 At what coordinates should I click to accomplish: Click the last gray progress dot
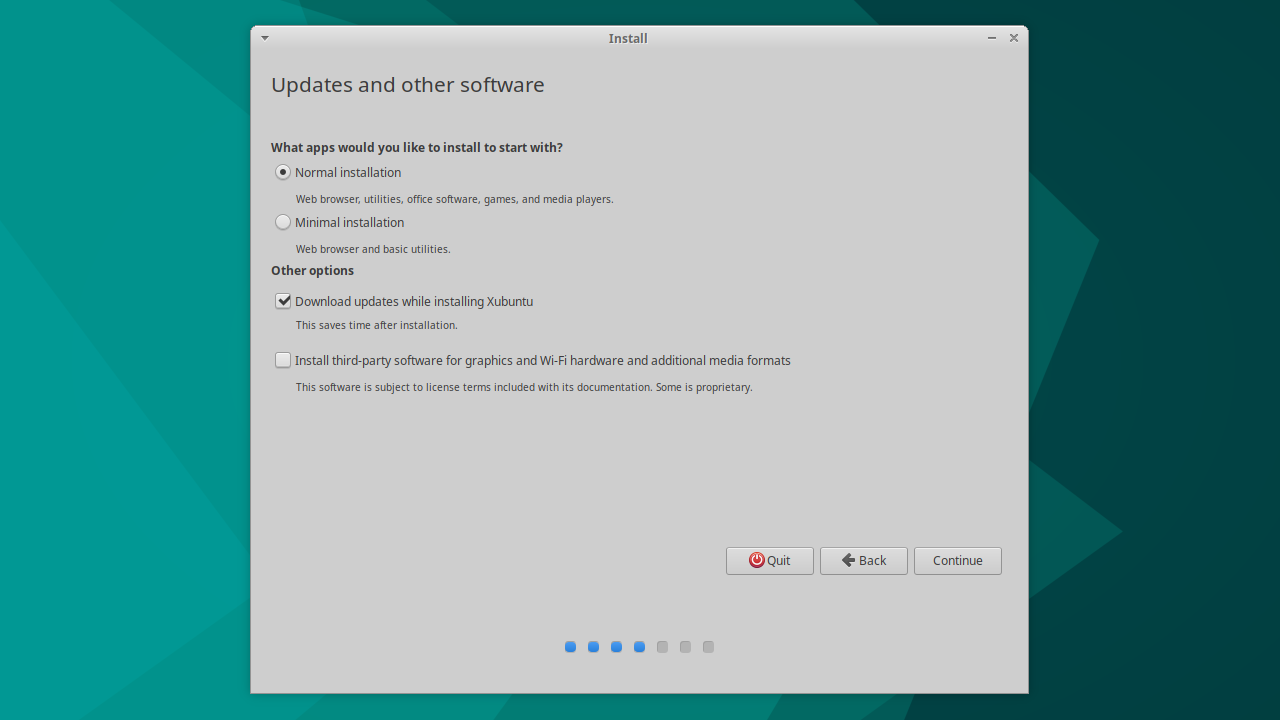[x=708, y=647]
